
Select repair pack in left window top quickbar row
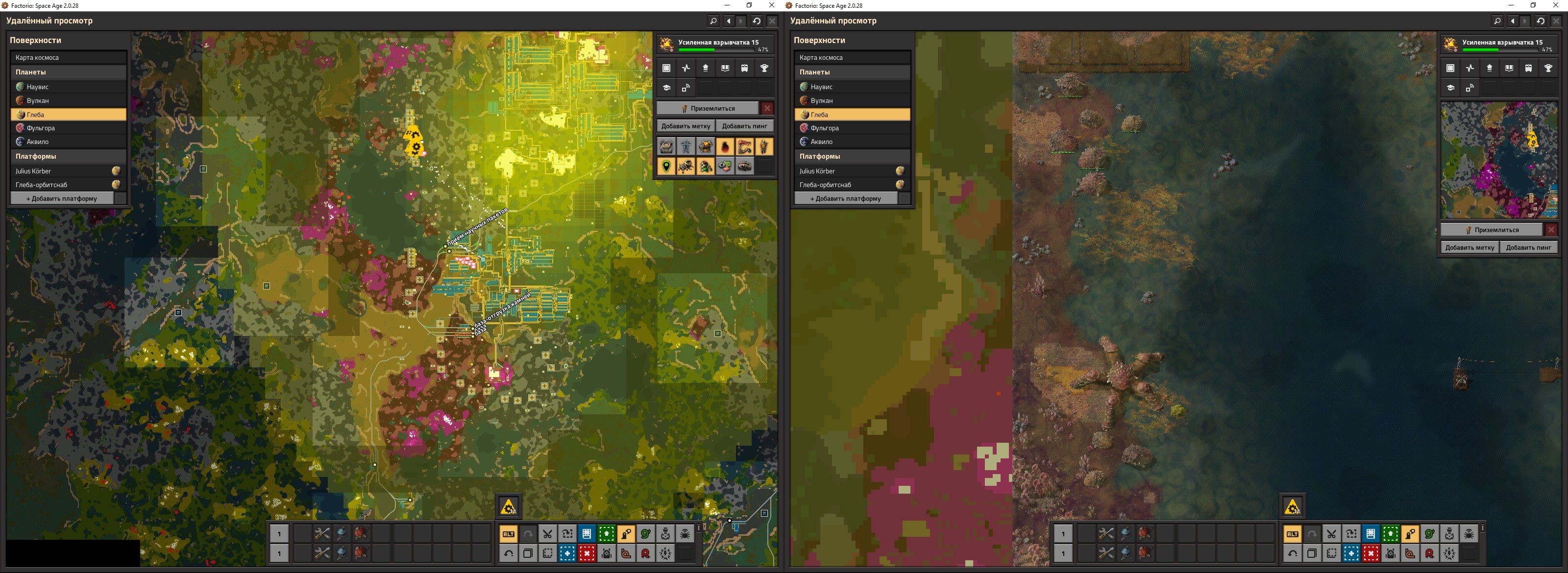pyautogui.click(x=322, y=534)
